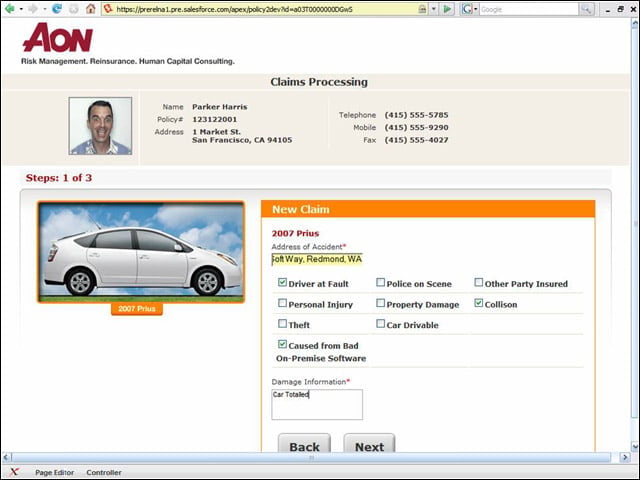This screenshot has width=640, height=480.
Task: Open search engine dropdown arrow
Action: pyautogui.click(x=476, y=9)
